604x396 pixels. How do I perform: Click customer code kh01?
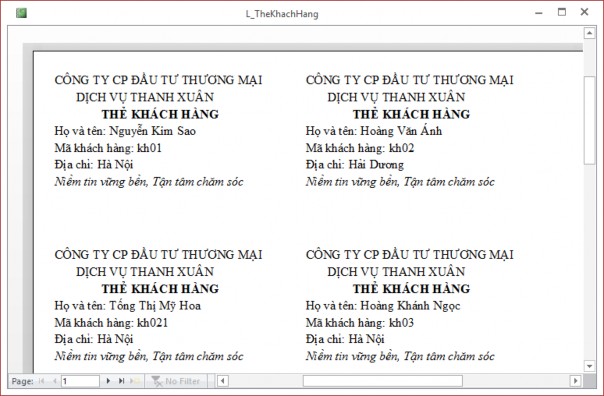coord(149,148)
